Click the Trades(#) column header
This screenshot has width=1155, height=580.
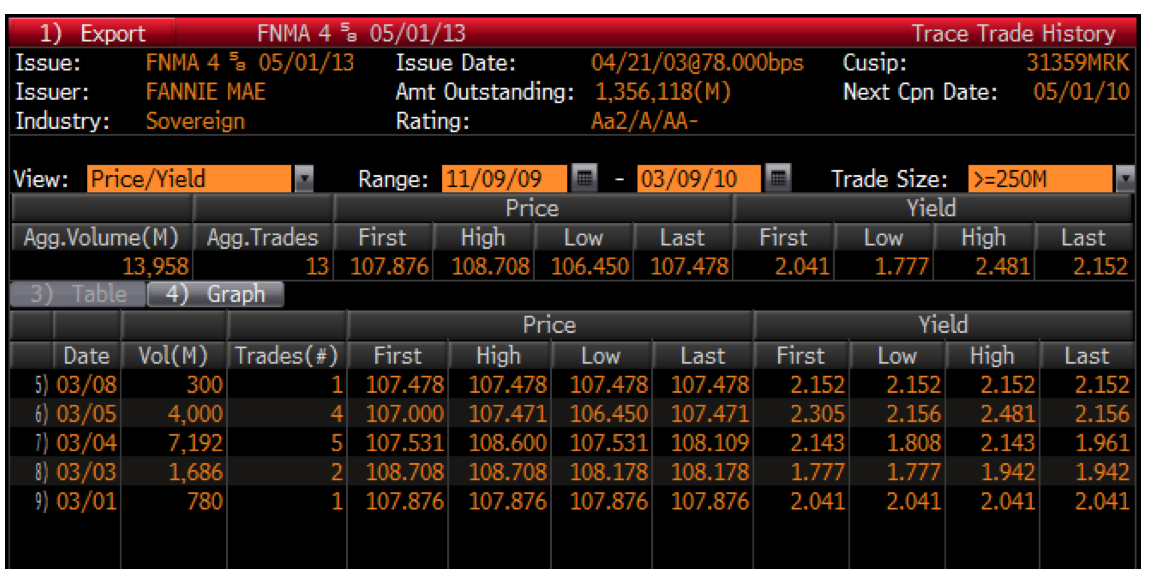287,355
